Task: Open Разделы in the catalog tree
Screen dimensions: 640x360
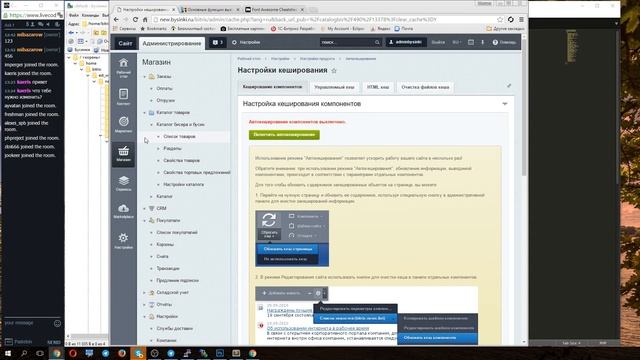Action: coord(172,149)
